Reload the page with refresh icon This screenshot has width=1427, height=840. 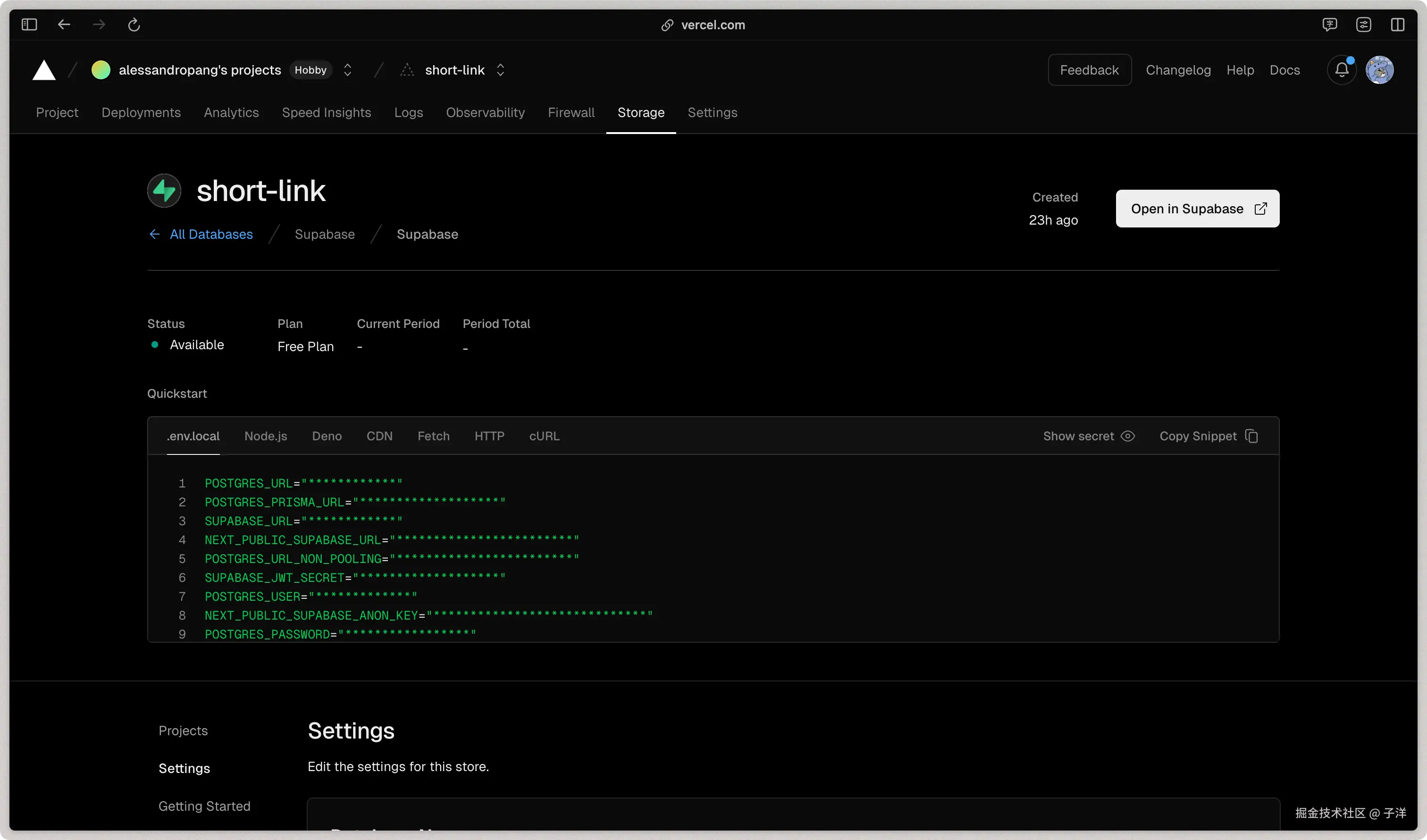point(134,25)
